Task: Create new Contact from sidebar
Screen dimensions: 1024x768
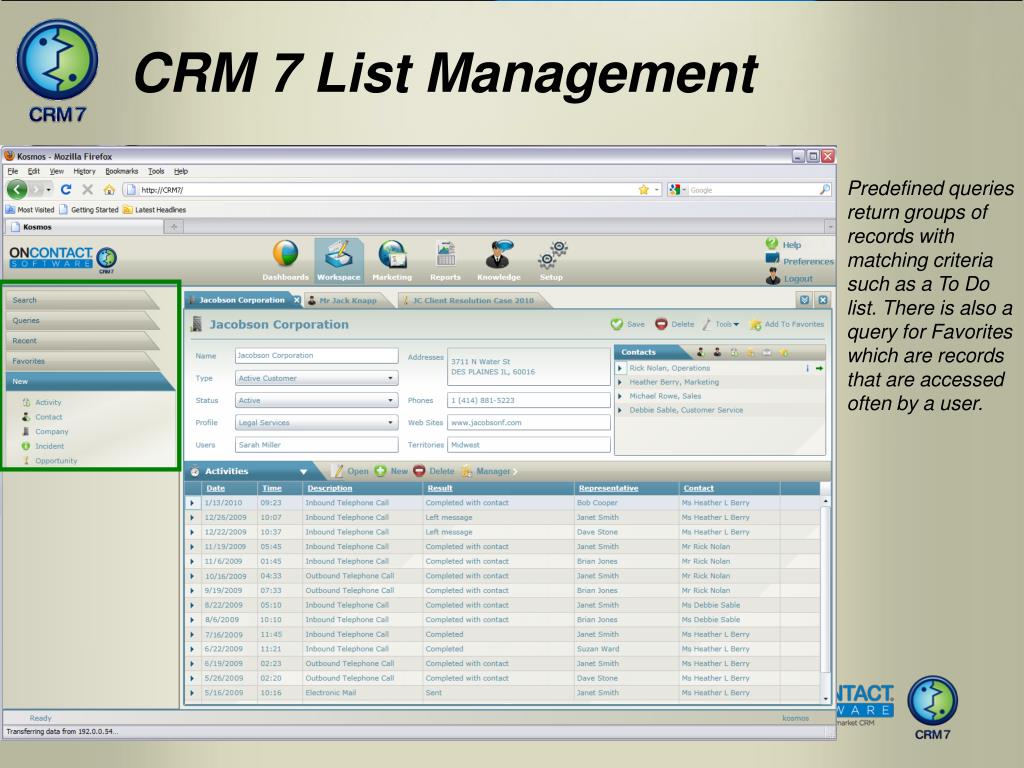Action: [x=42, y=417]
